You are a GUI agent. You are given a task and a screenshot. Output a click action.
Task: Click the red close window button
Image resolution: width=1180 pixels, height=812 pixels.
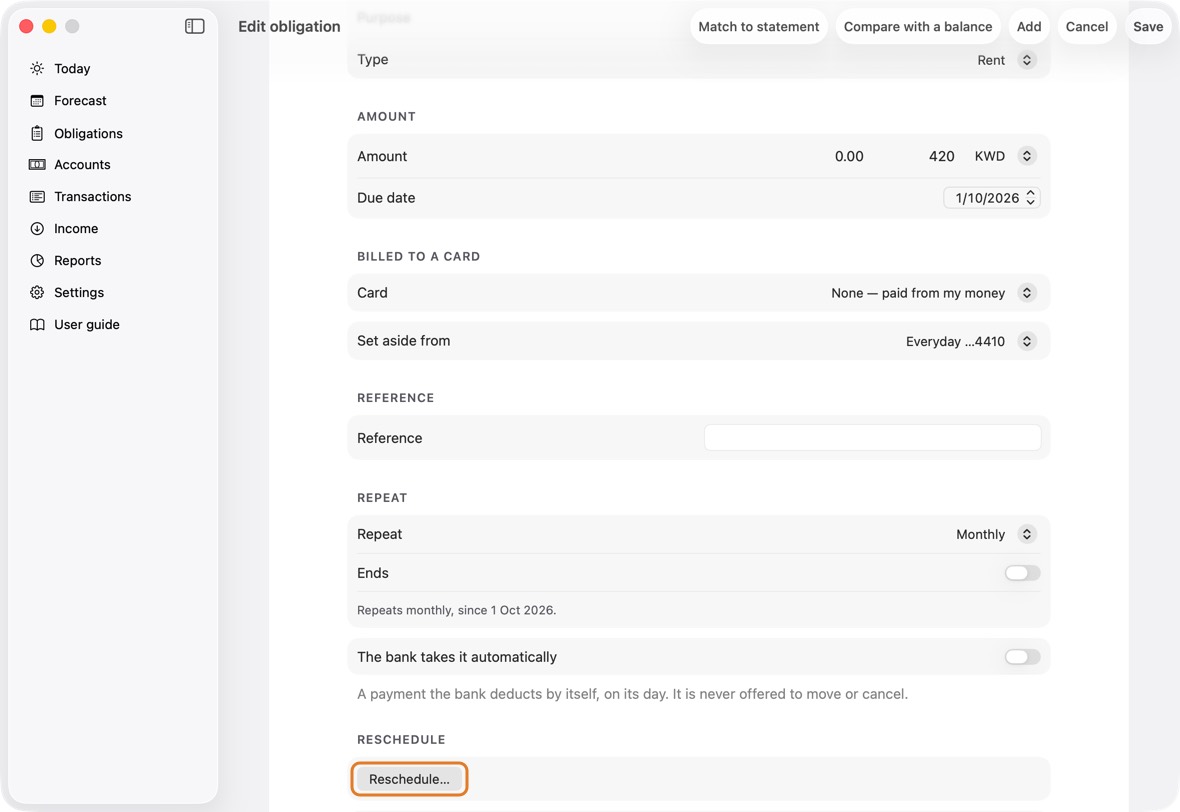(26, 26)
